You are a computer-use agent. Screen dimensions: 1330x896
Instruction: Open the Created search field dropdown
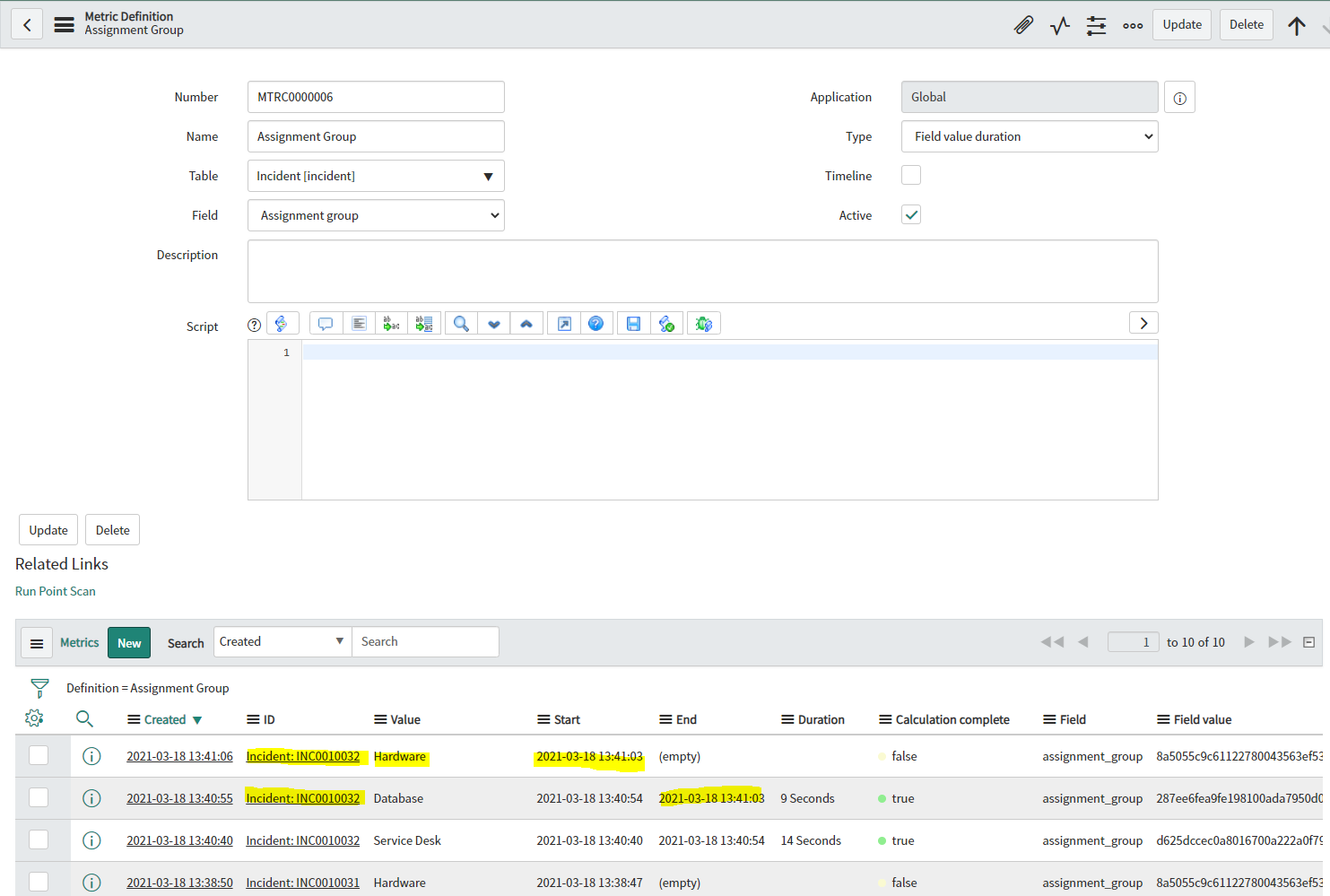283,642
